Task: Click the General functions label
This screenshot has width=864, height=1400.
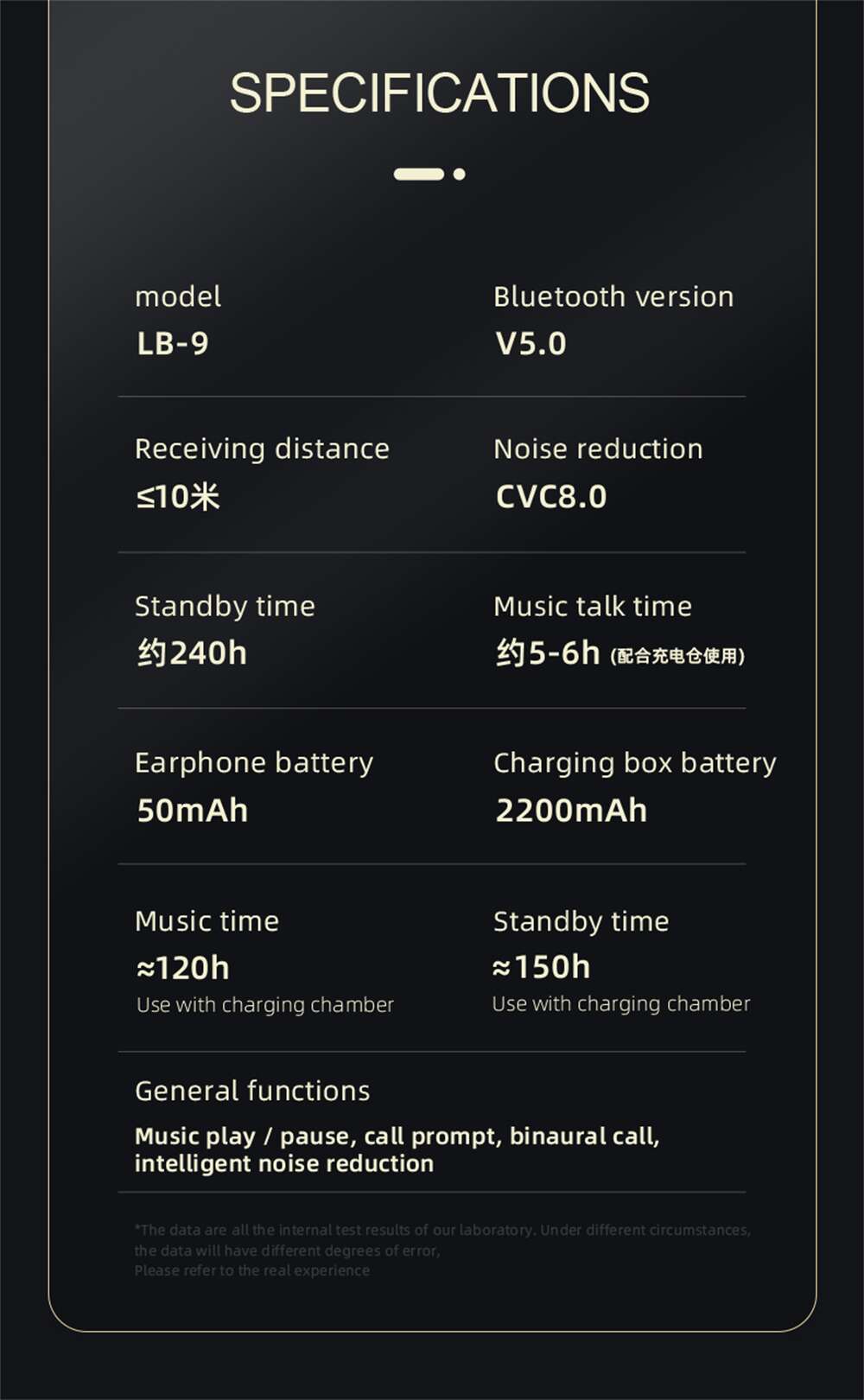Action: 252,1091
